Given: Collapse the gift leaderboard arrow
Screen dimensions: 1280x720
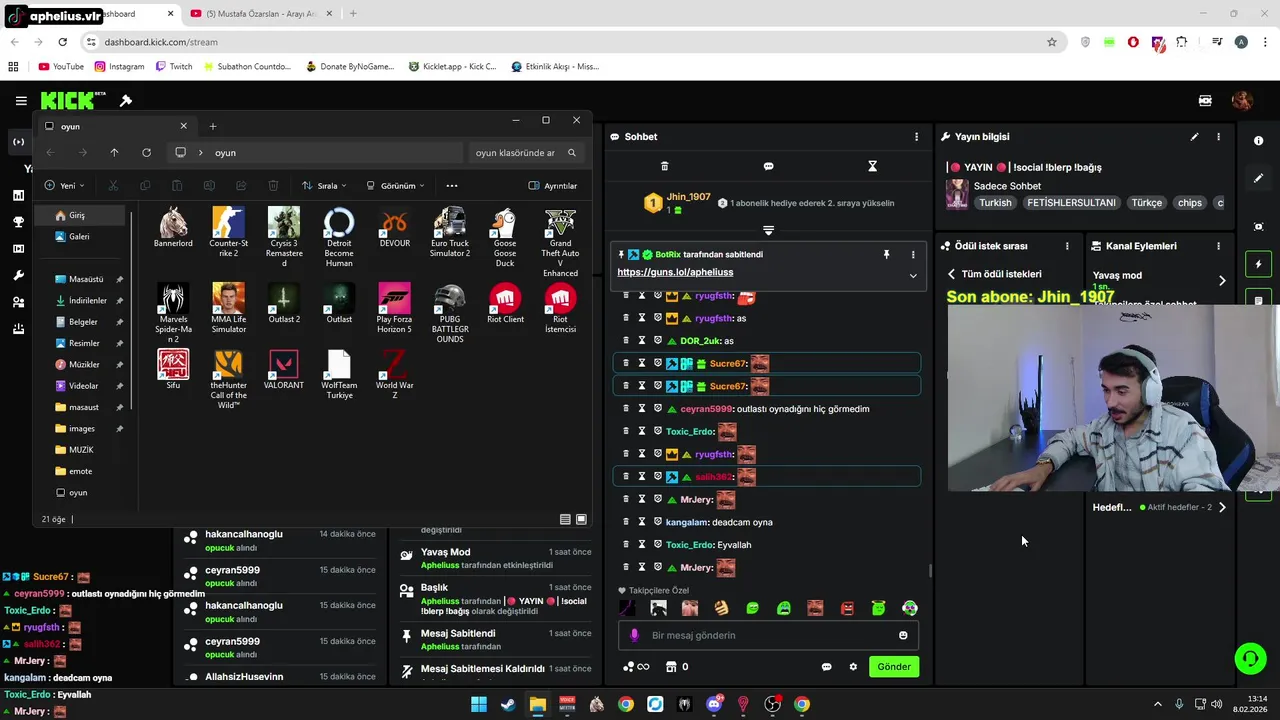Looking at the screenshot, I should pyautogui.click(x=768, y=230).
